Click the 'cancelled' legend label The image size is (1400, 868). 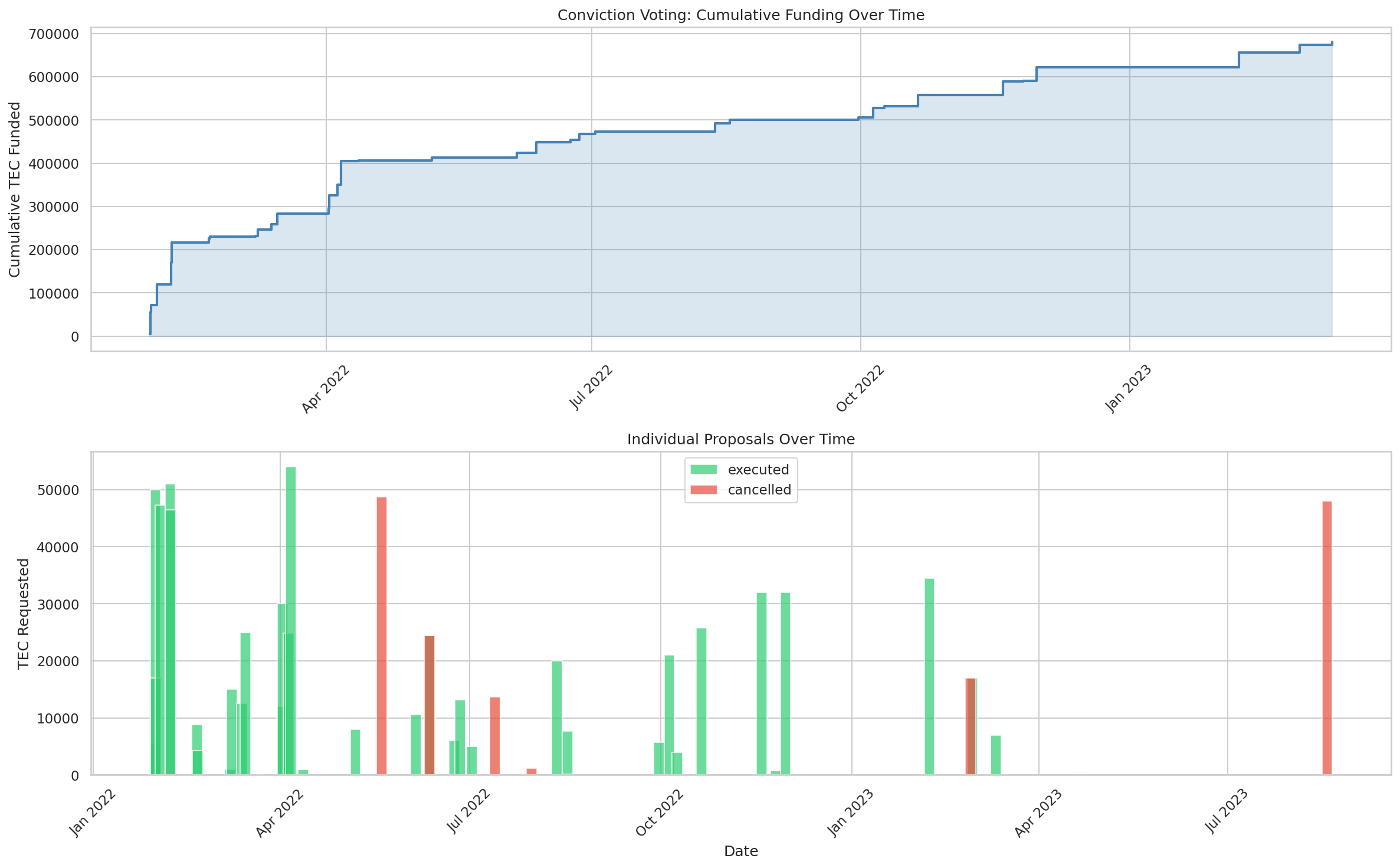(x=759, y=490)
